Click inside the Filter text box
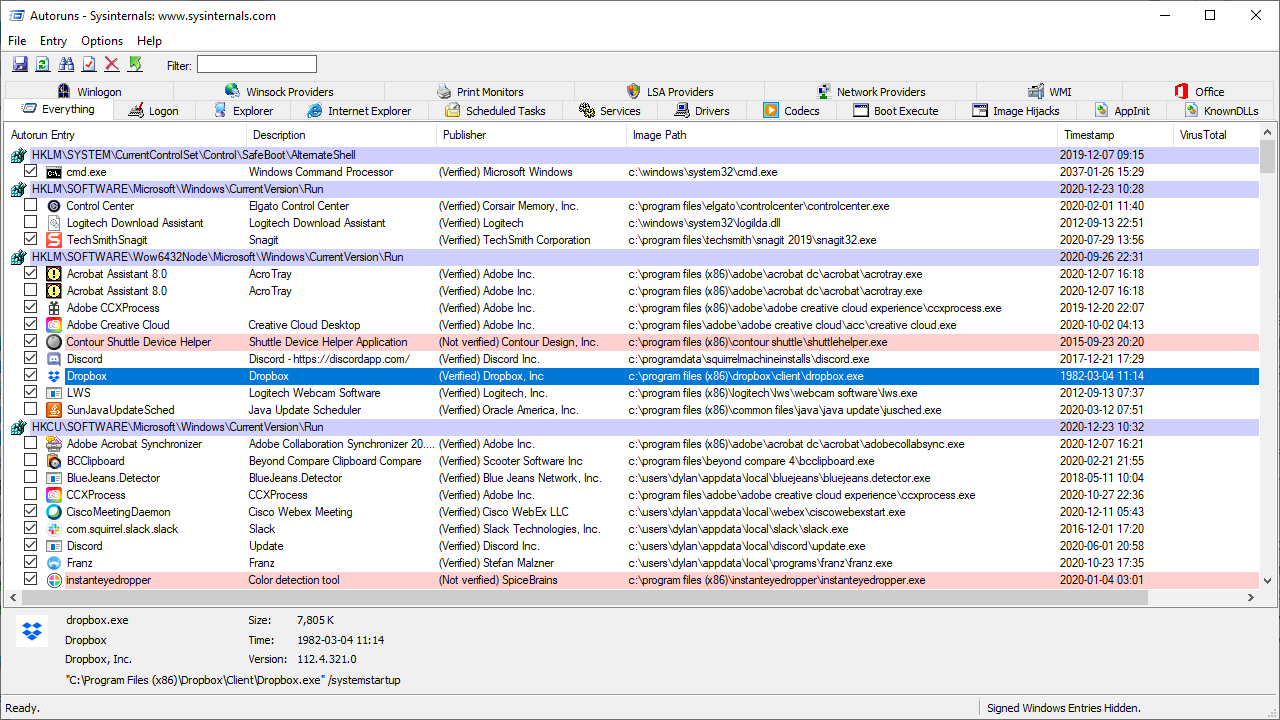This screenshot has width=1280, height=720. [257, 65]
